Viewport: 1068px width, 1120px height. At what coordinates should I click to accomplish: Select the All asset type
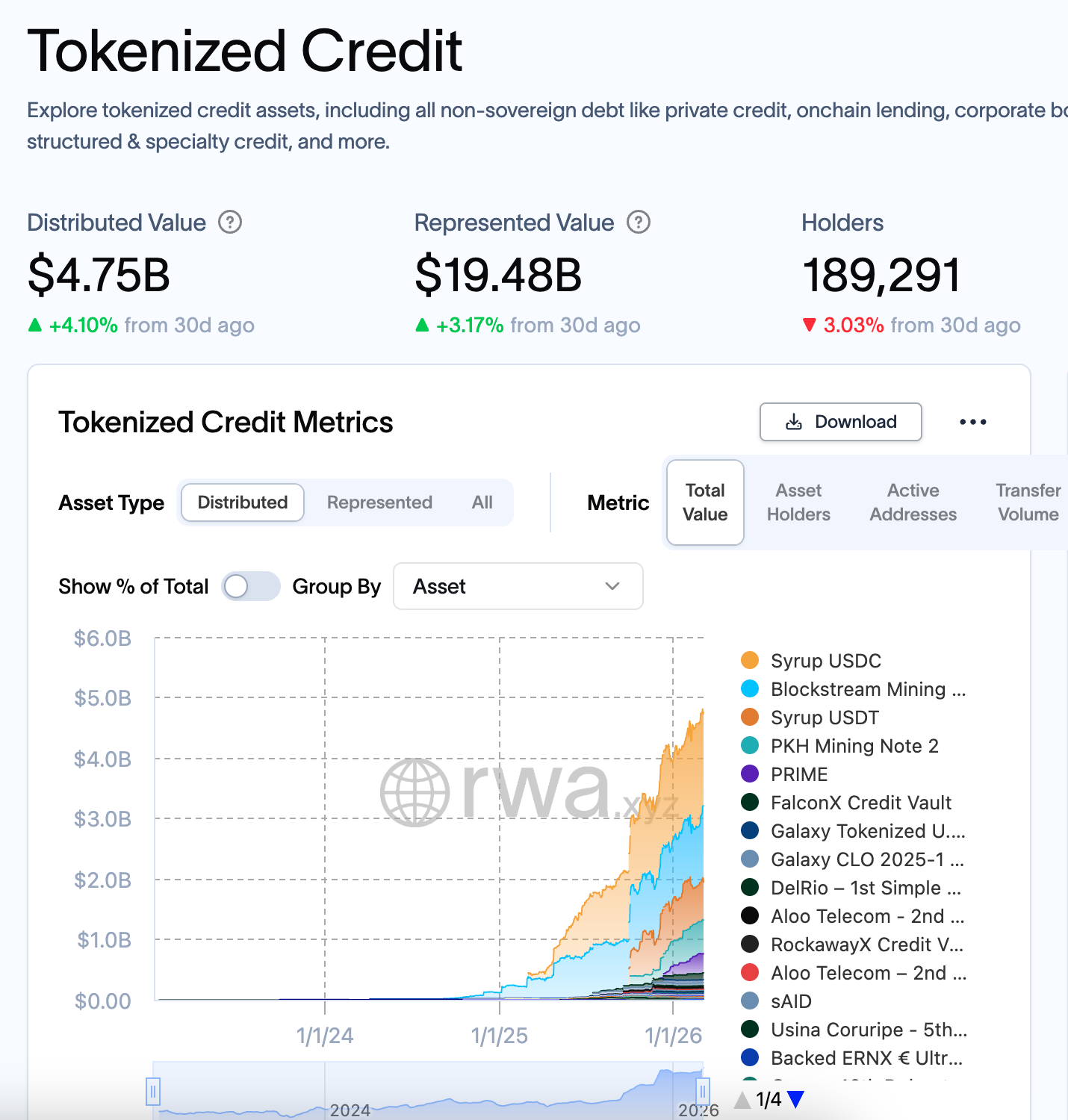pos(482,503)
